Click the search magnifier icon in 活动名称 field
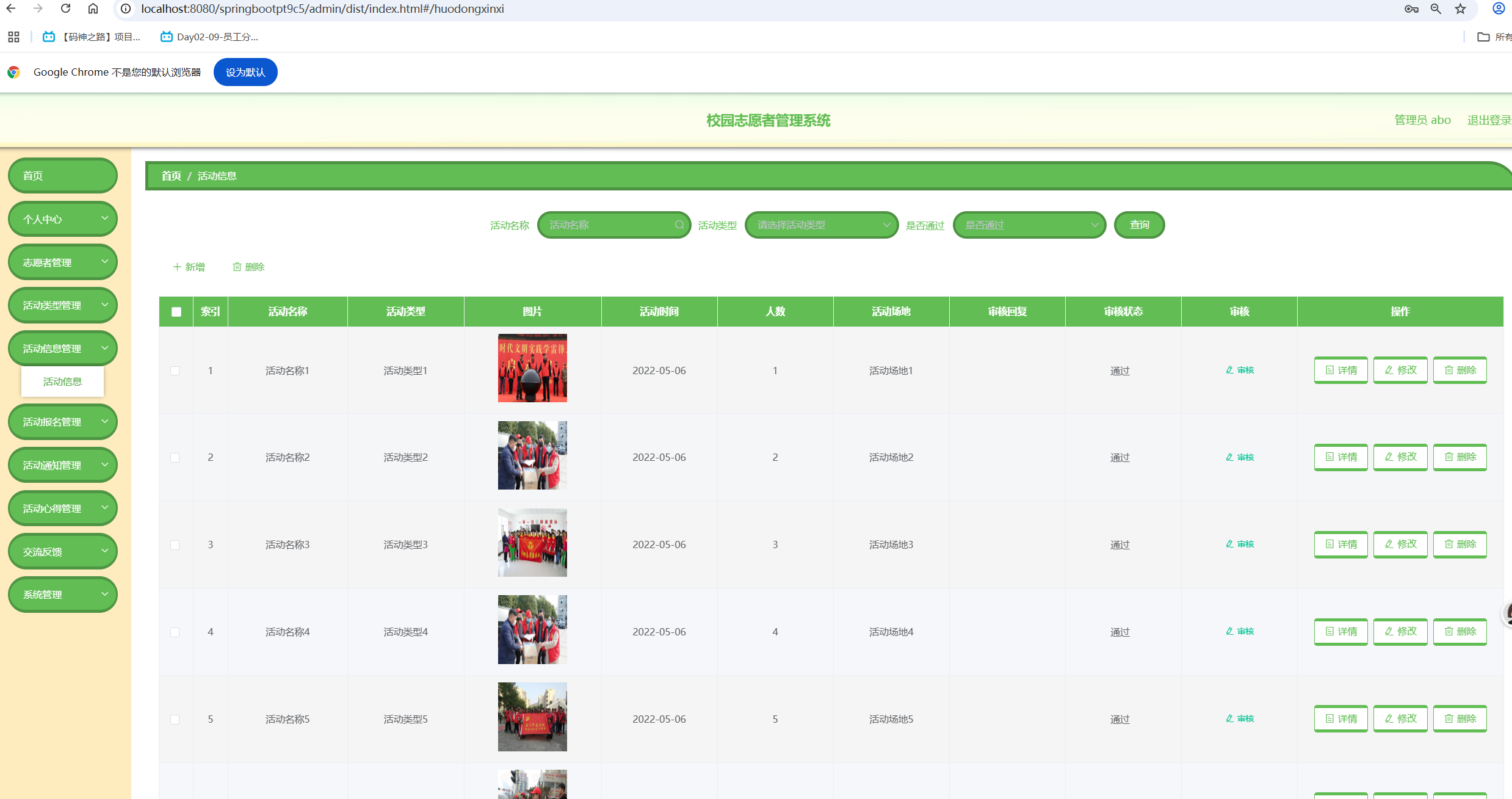Viewport: 1512px width, 799px height. click(x=679, y=225)
